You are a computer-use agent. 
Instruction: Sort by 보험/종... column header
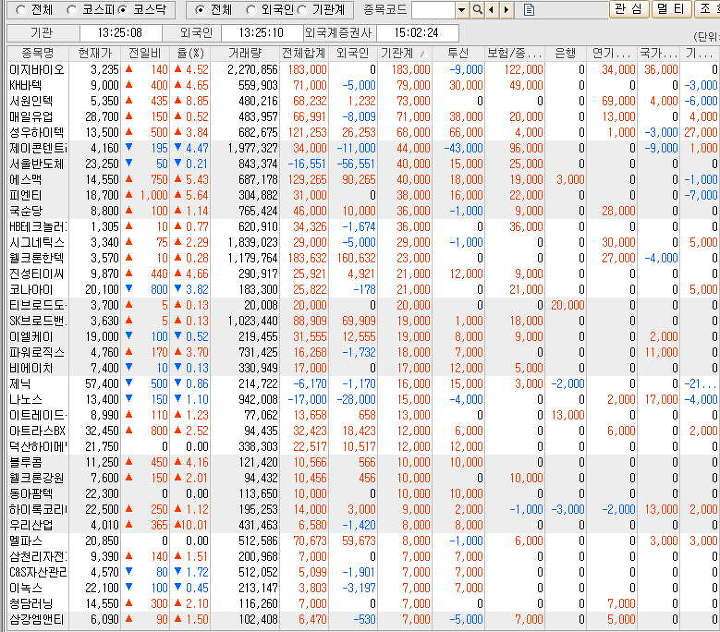tap(515, 53)
